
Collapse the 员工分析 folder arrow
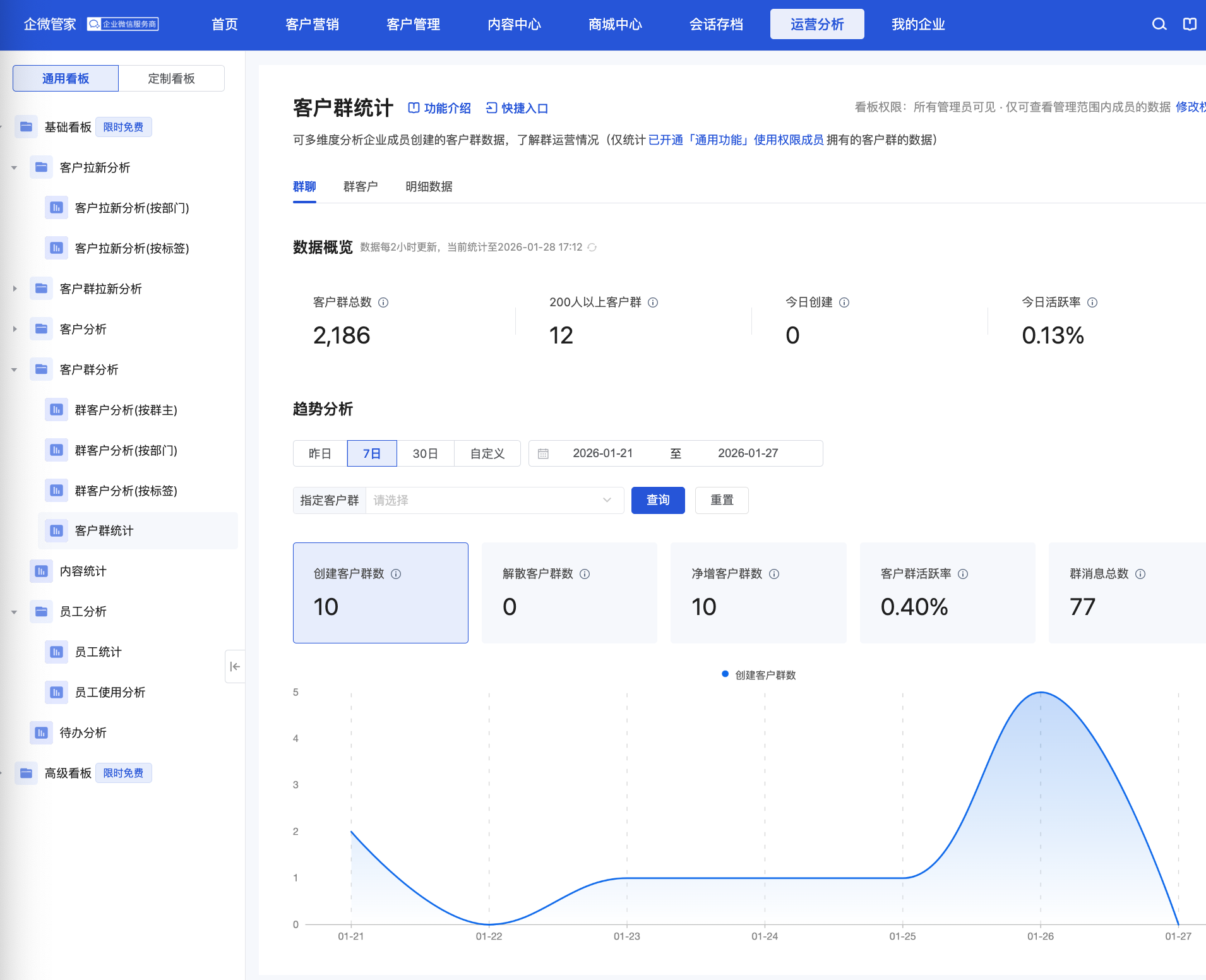(14, 612)
